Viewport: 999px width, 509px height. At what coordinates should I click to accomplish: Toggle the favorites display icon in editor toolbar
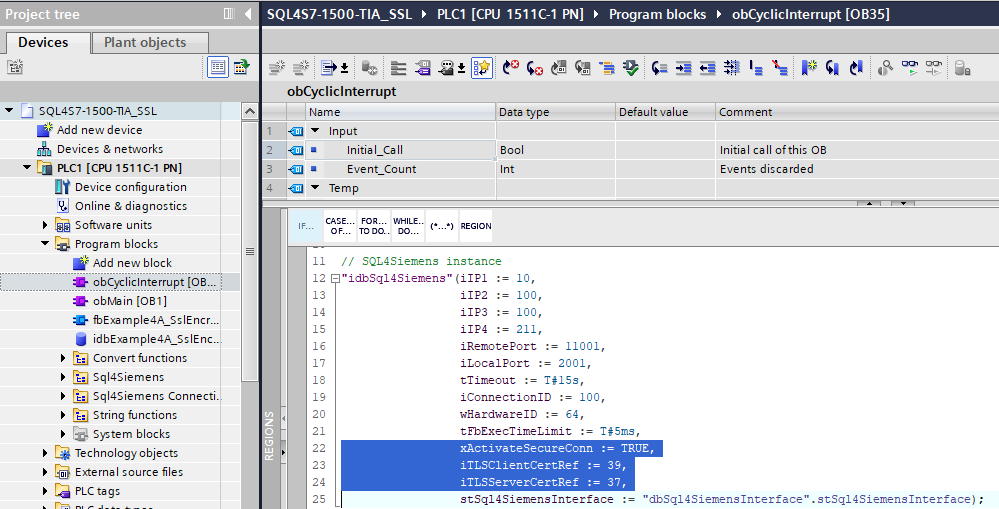(x=482, y=67)
